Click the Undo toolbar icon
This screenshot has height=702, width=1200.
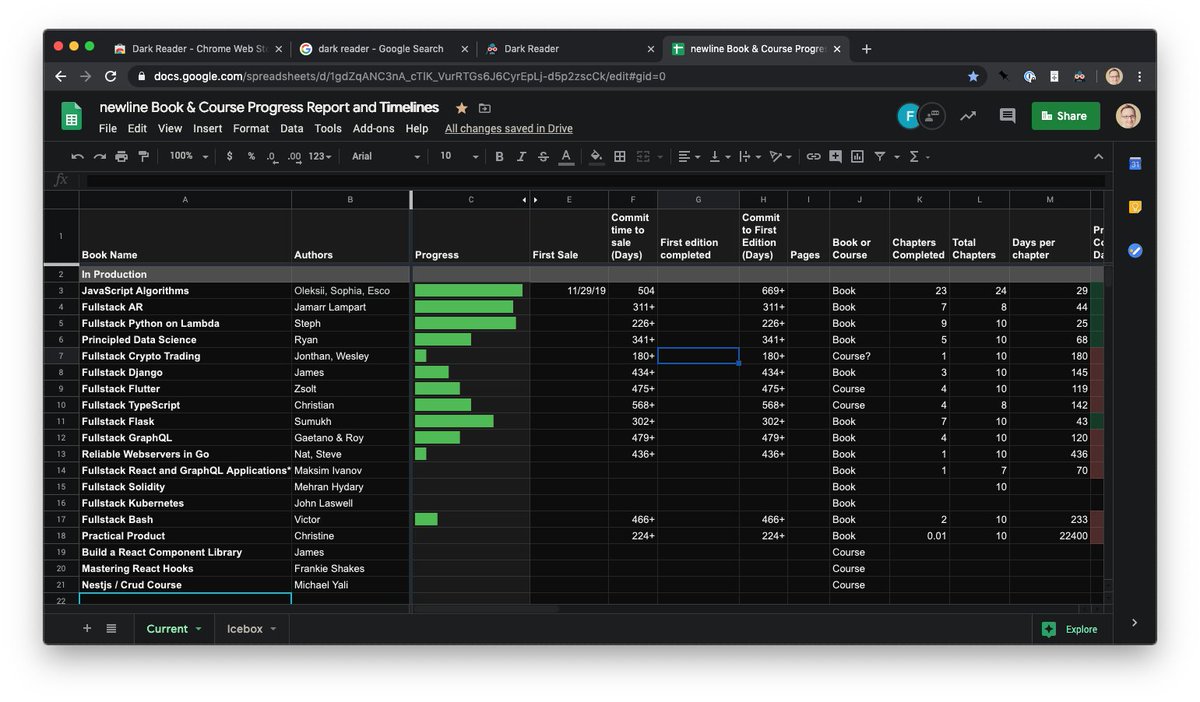77,156
